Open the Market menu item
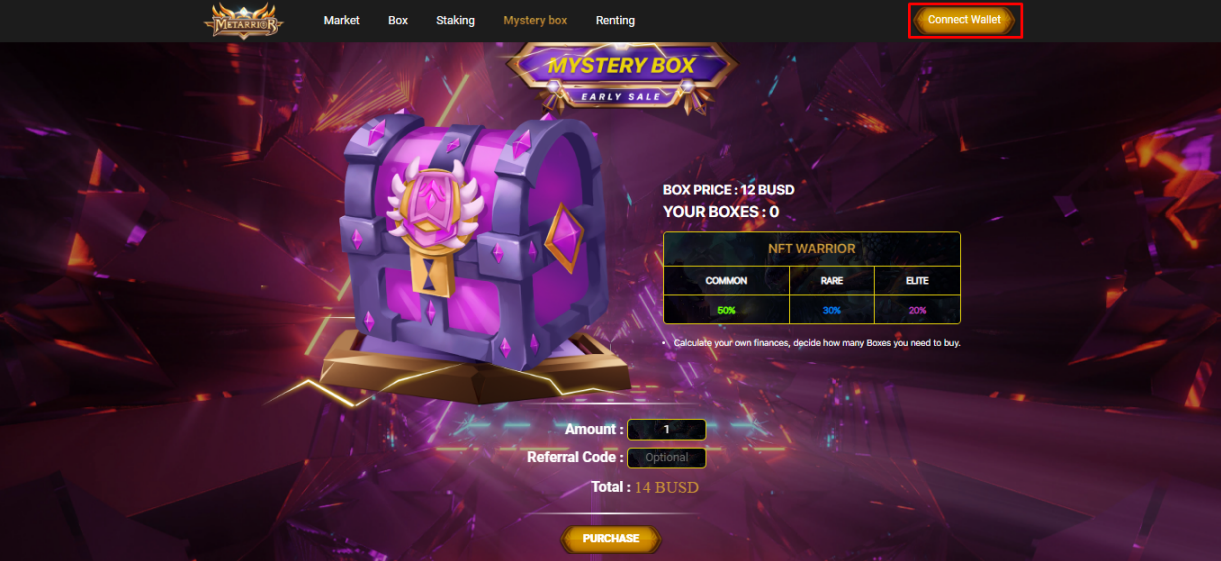This screenshot has height=561, width=1221. (x=341, y=20)
